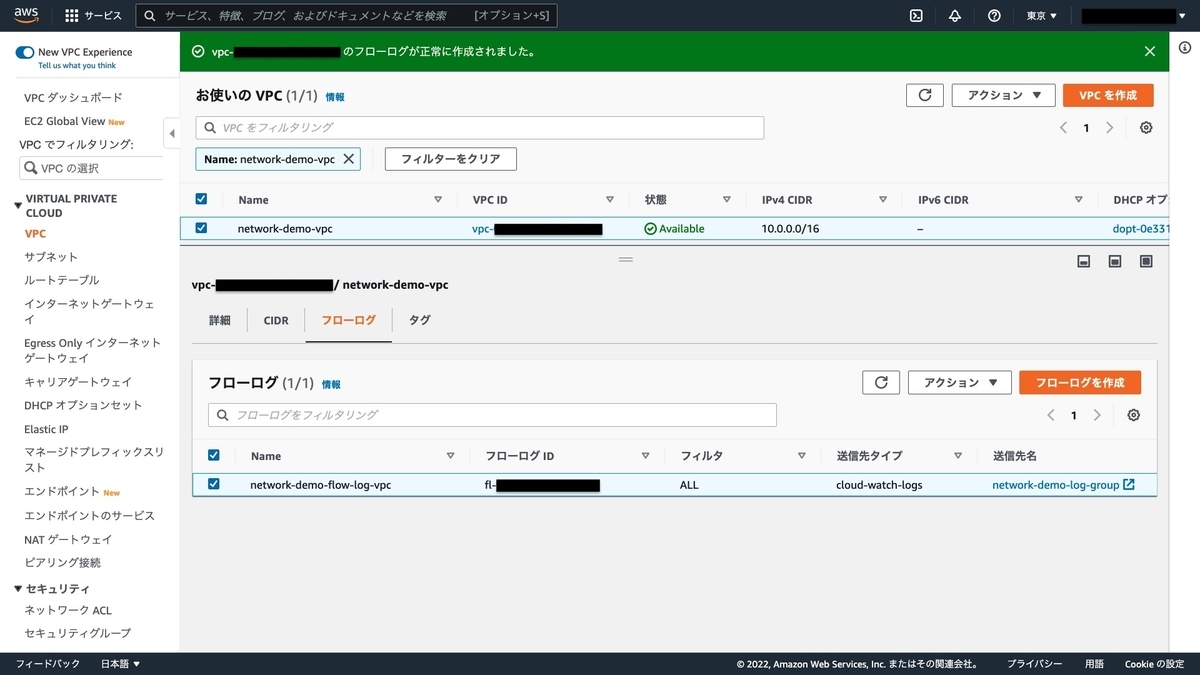The width and height of the screenshot is (1200, 675).
Task: Open the 東京 region selector
Action: (x=1042, y=16)
